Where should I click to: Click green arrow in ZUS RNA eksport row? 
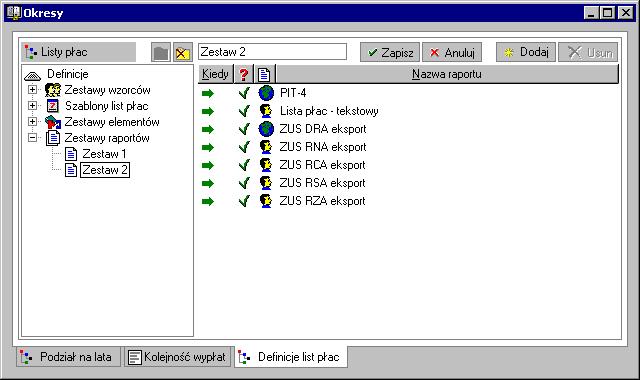click(x=208, y=147)
